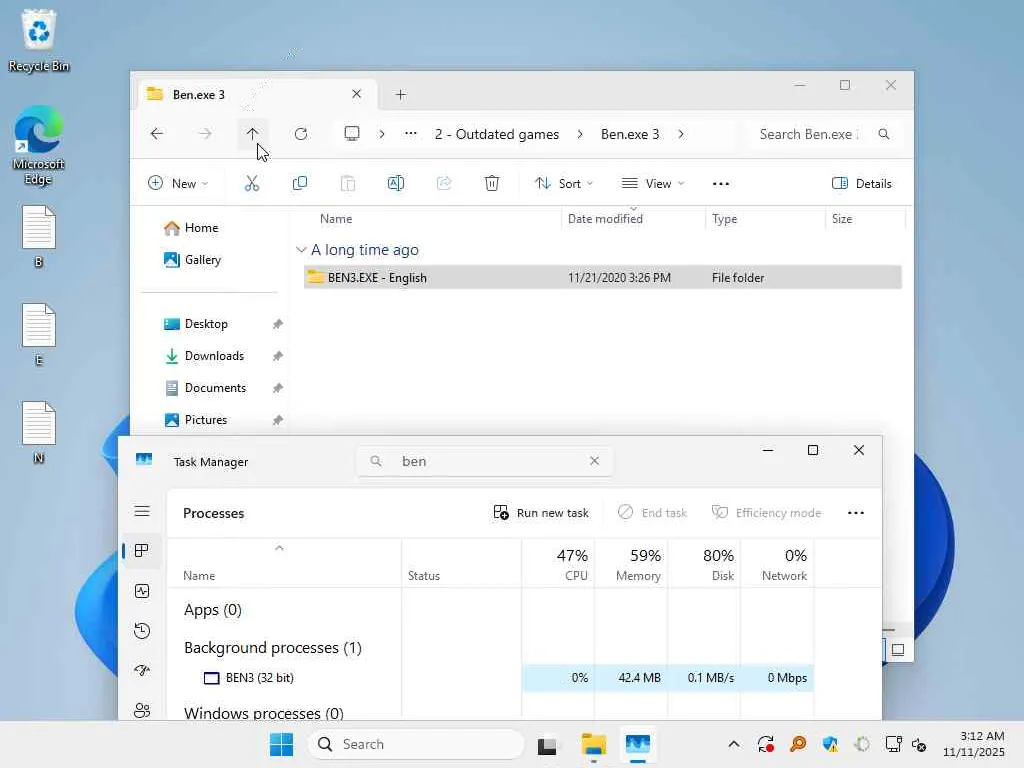
Task: Copy the selected folder
Action: [300, 184]
